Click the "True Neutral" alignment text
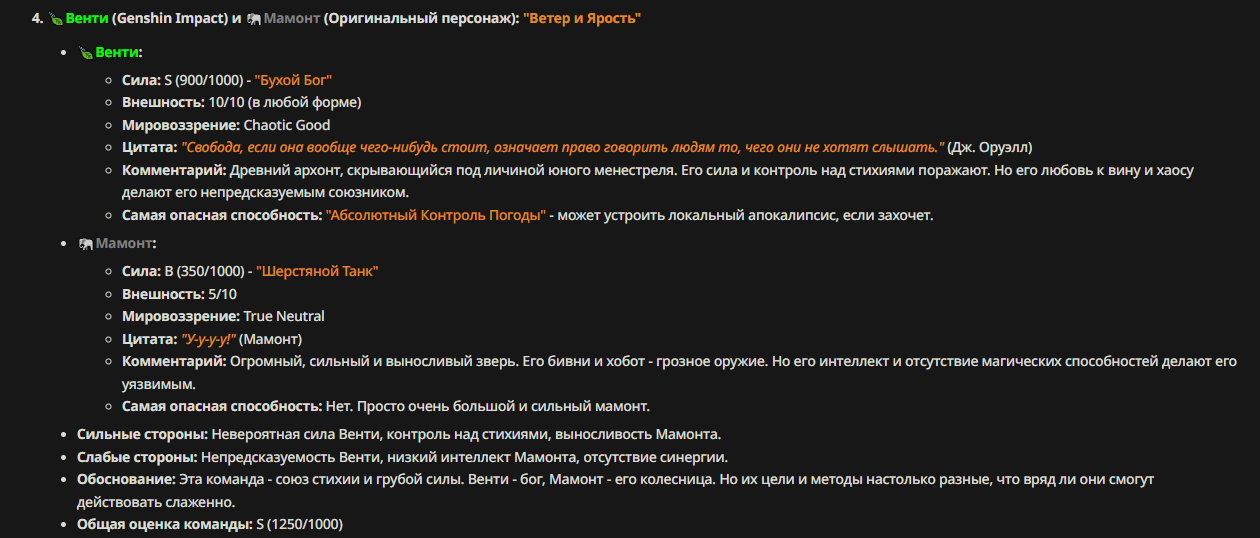This screenshot has height=538, width=1260. pyautogui.click(x=284, y=316)
